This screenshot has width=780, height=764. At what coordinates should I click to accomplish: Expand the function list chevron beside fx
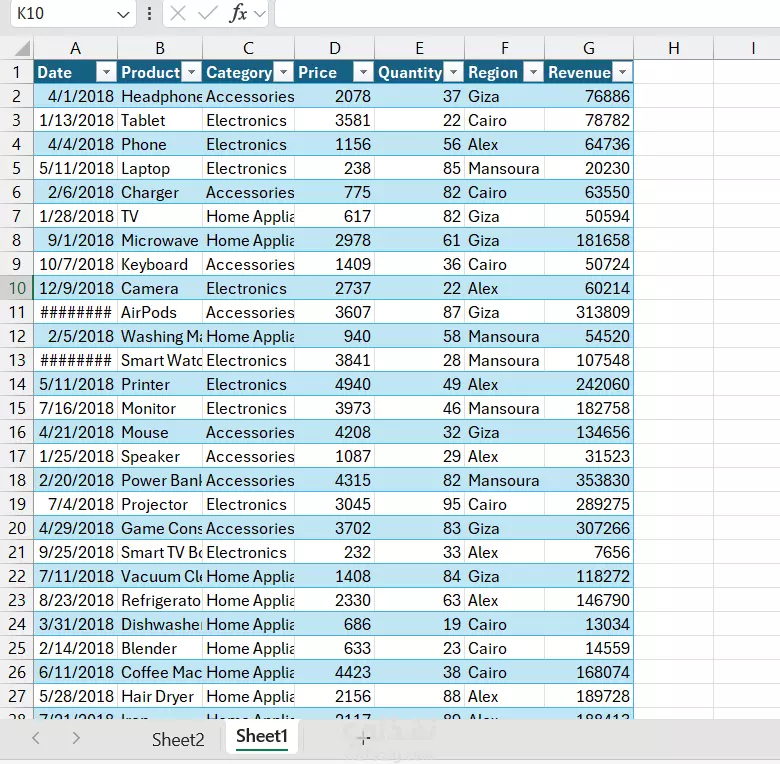point(259,14)
